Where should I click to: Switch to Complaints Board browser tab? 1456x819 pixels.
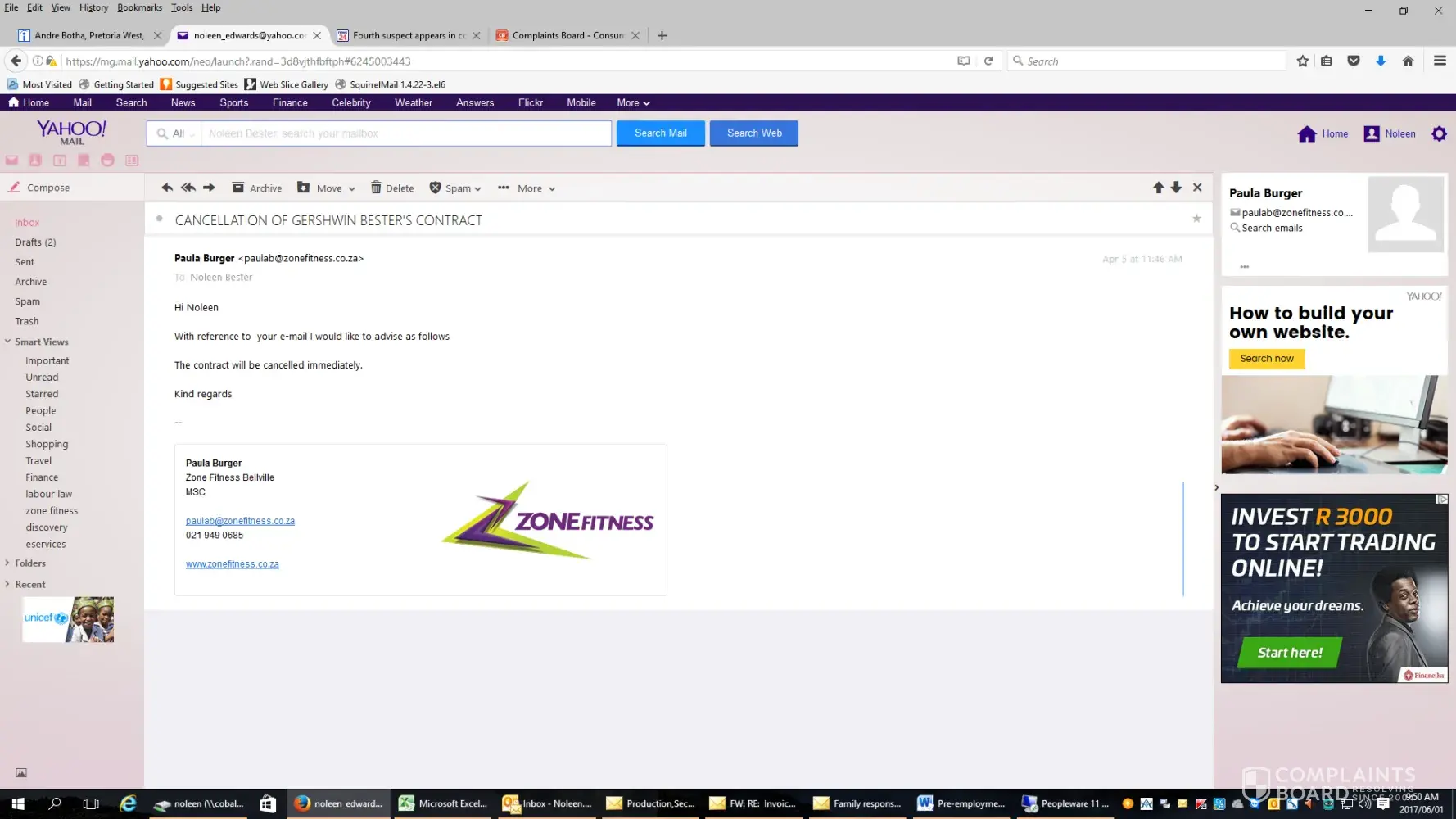point(567,35)
